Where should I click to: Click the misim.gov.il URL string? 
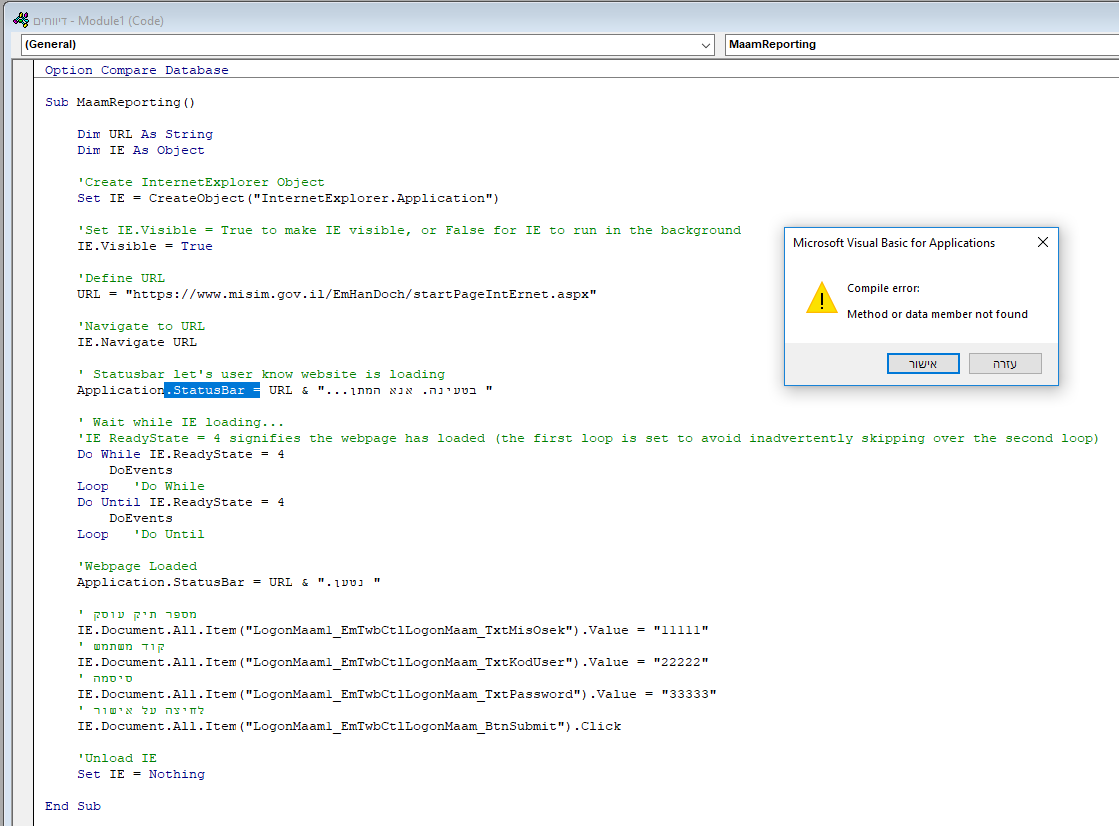pyautogui.click(x=361, y=294)
